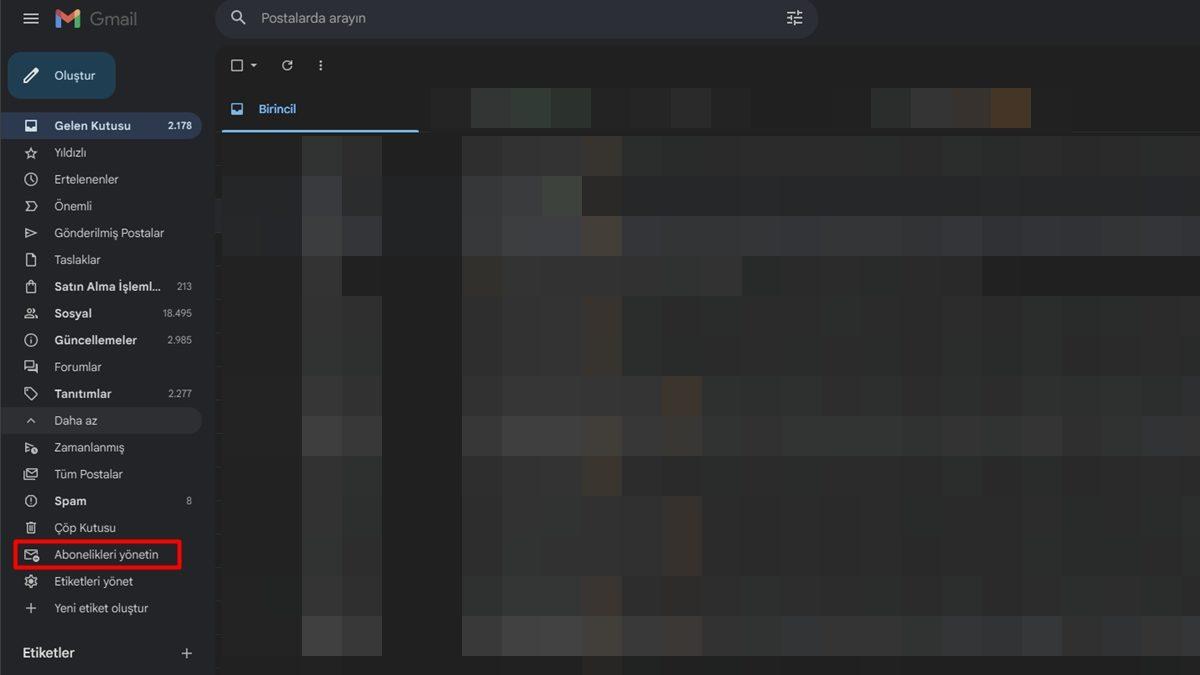Click the Postalarda arayın search field

(x=500, y=18)
